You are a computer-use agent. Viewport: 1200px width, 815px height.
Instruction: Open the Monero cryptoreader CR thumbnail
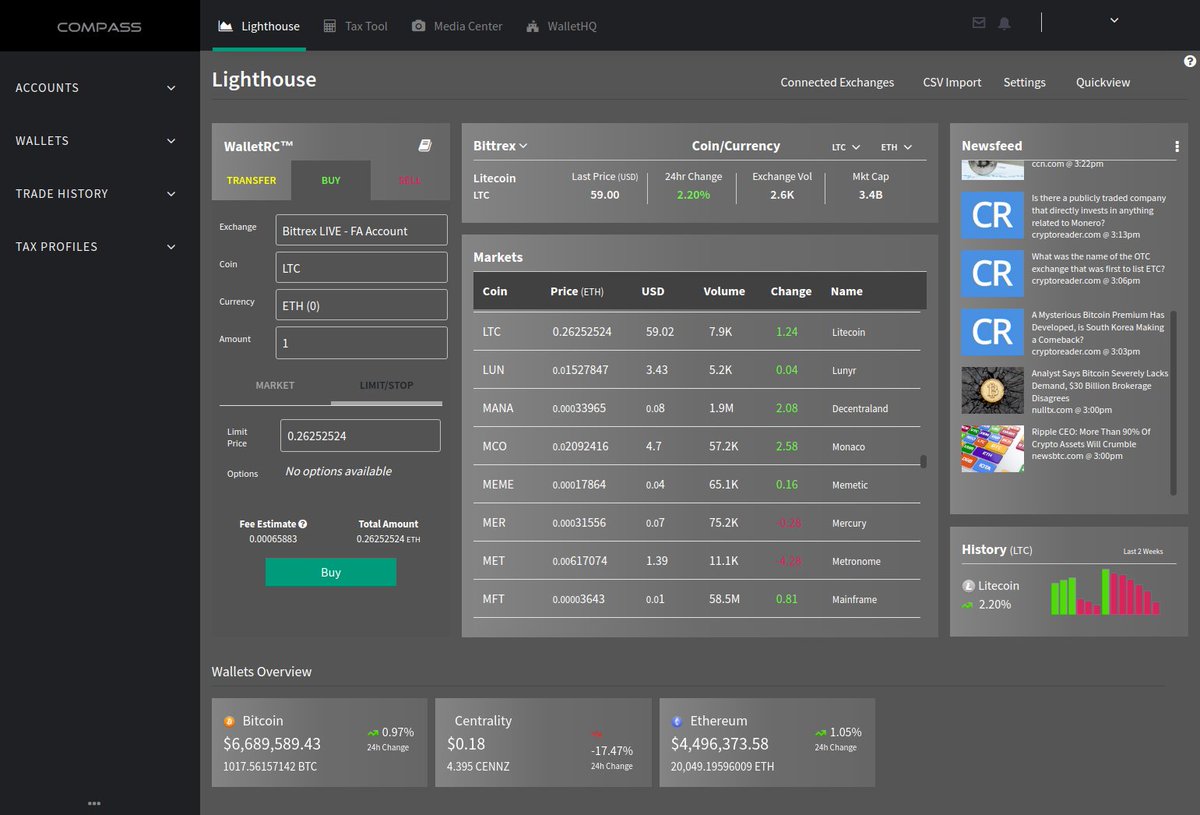pos(992,215)
